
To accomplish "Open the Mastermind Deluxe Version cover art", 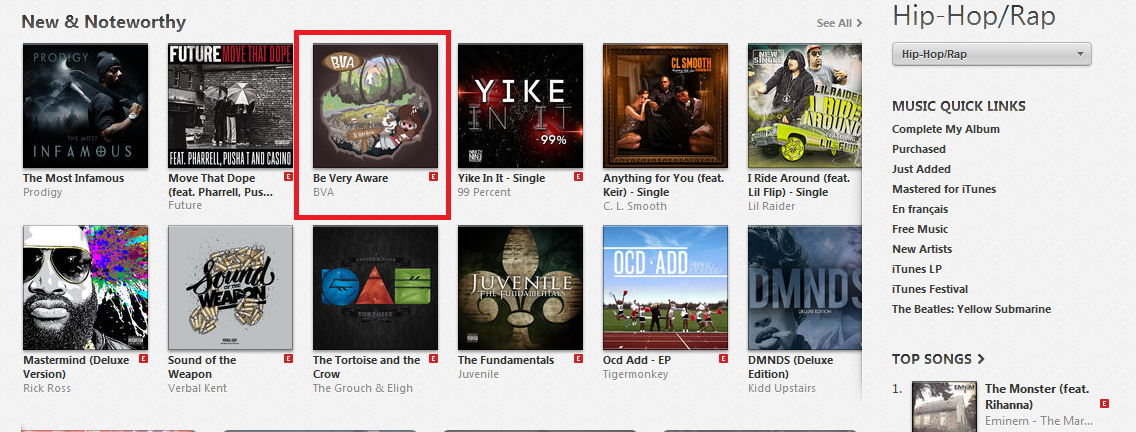I will coord(85,288).
